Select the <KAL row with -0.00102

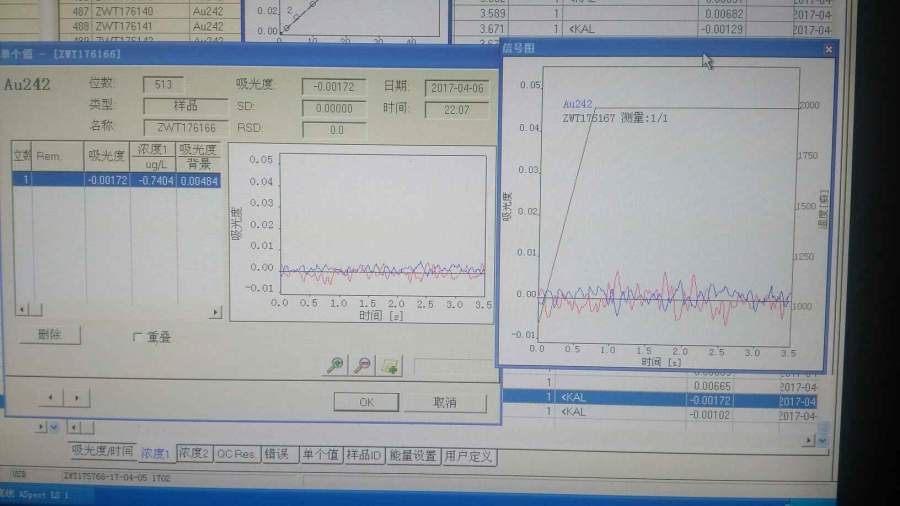(660, 413)
